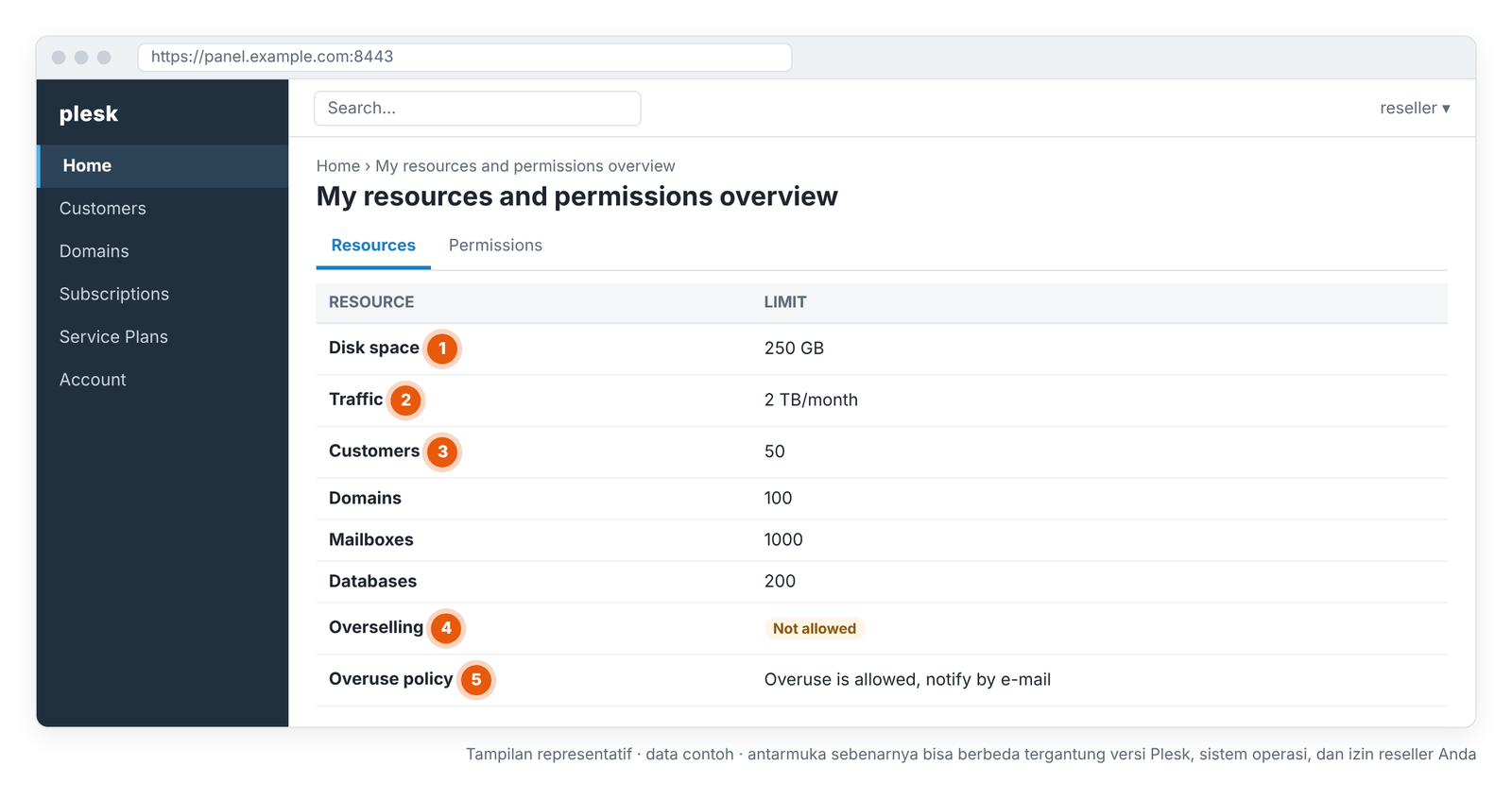Switch to the Permissions tab
The height and width of the screenshot is (800, 1512).
pyautogui.click(x=495, y=246)
